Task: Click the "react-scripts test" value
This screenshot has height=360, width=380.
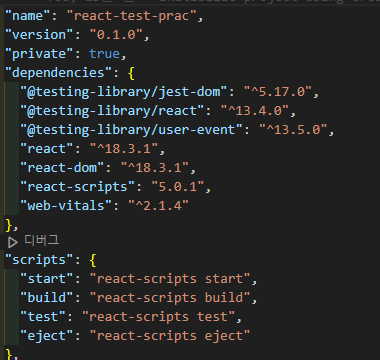Action: [159, 317]
